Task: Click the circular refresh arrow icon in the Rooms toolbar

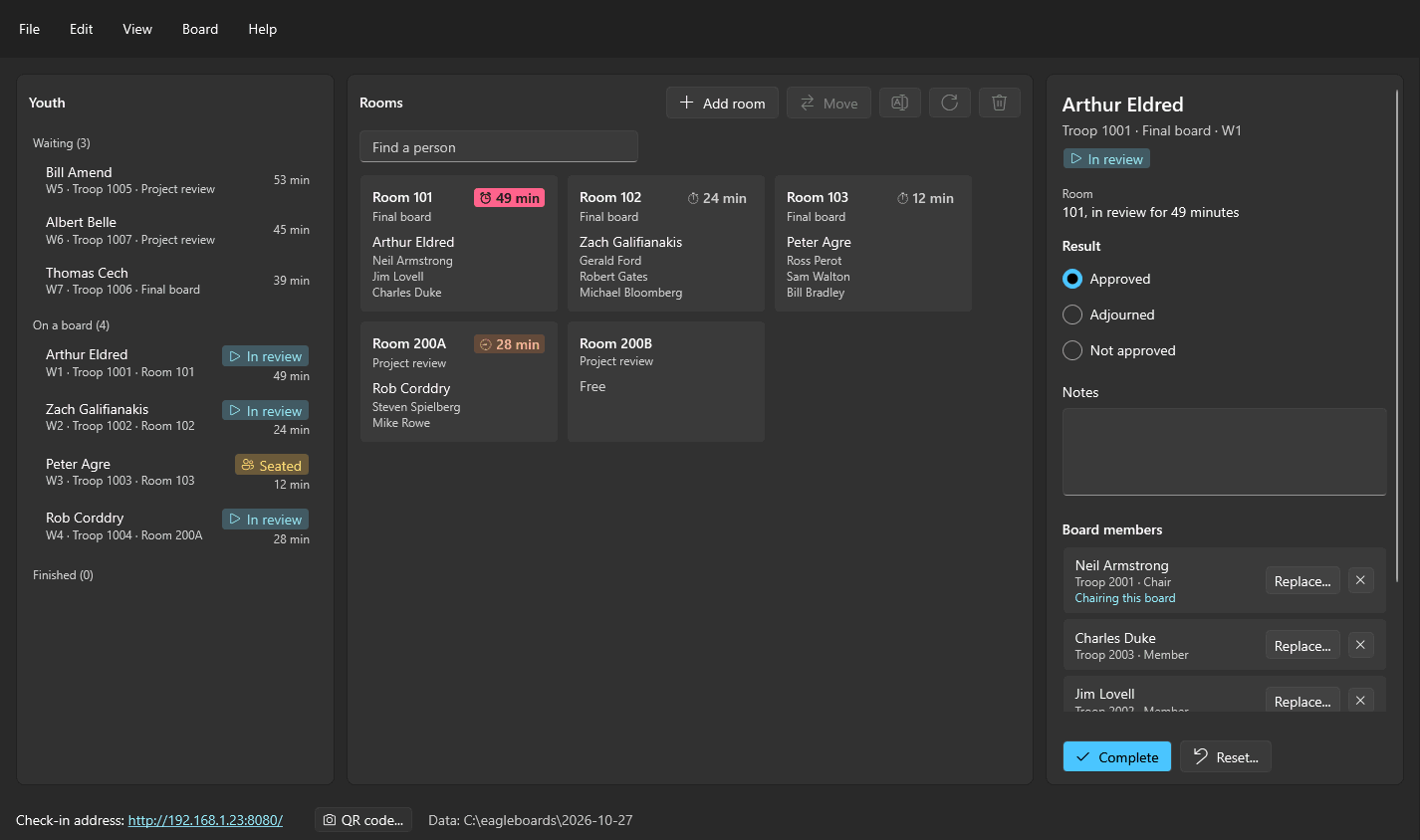Action: pos(950,103)
